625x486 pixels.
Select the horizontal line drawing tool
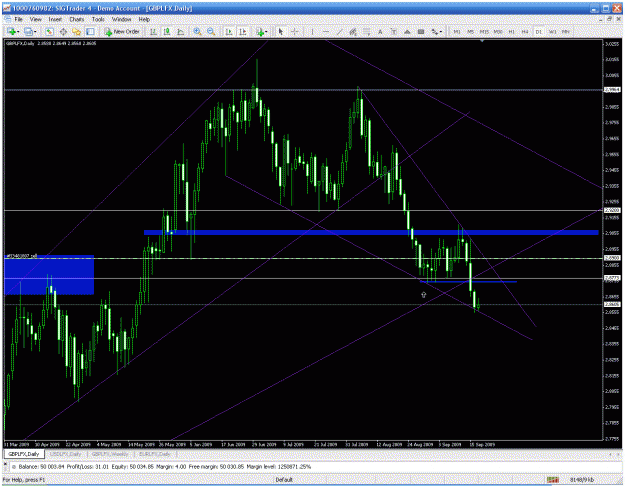[326, 31]
